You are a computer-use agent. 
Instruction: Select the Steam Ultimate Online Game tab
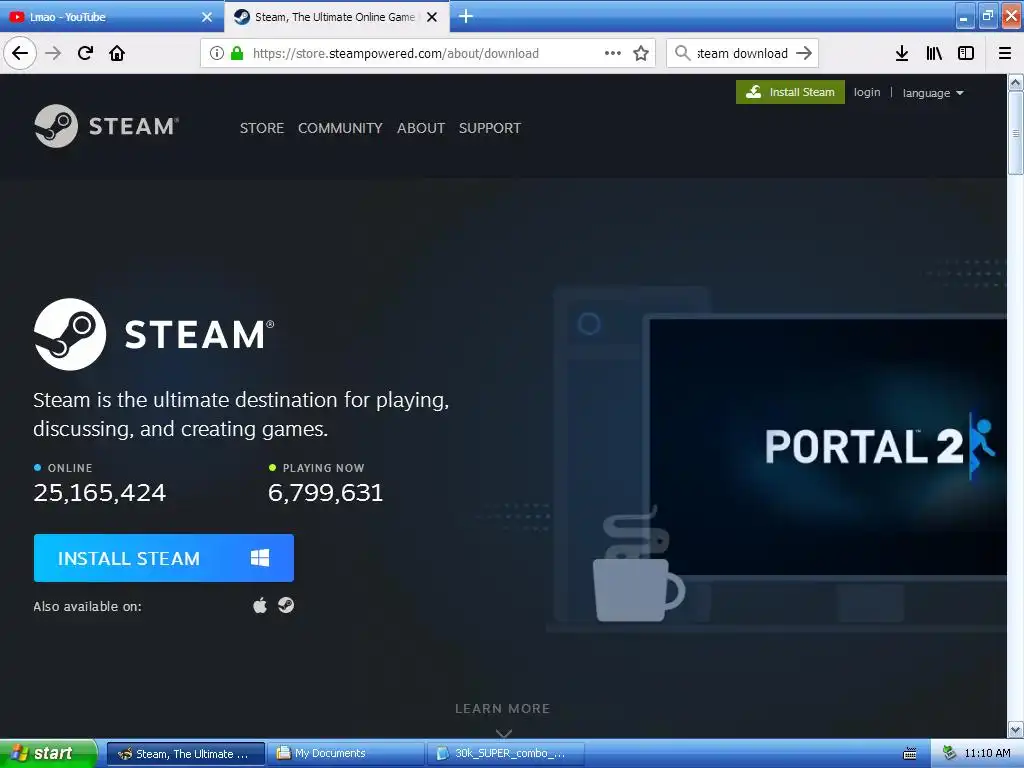click(325, 17)
